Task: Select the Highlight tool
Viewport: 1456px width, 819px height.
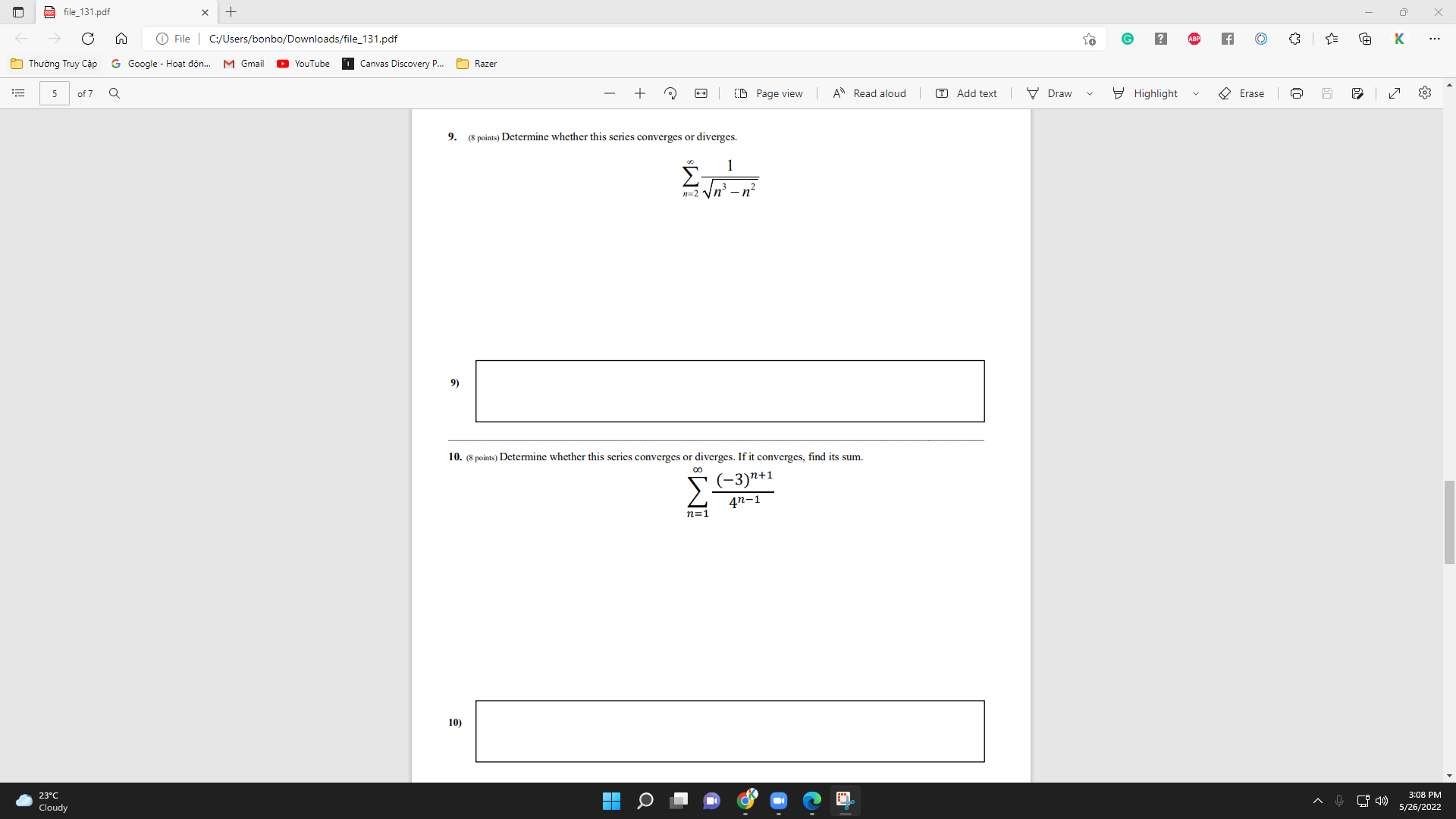Action: (1147, 93)
